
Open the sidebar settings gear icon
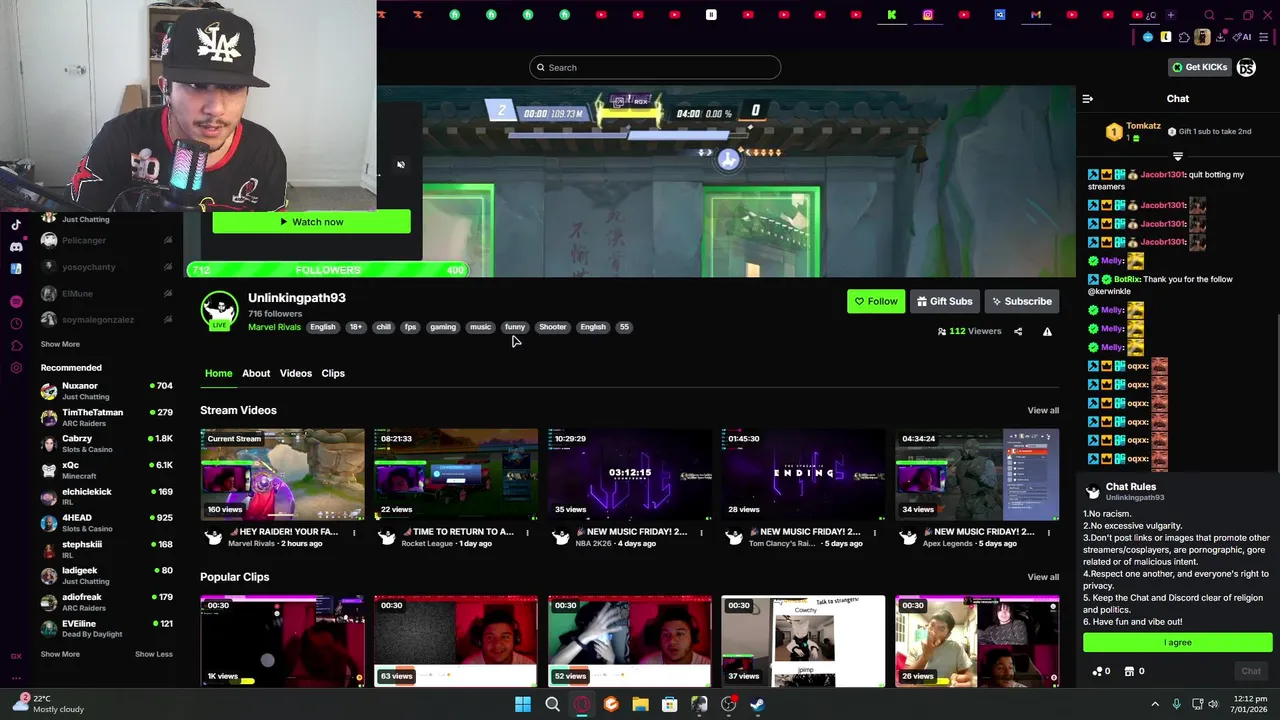point(16,367)
